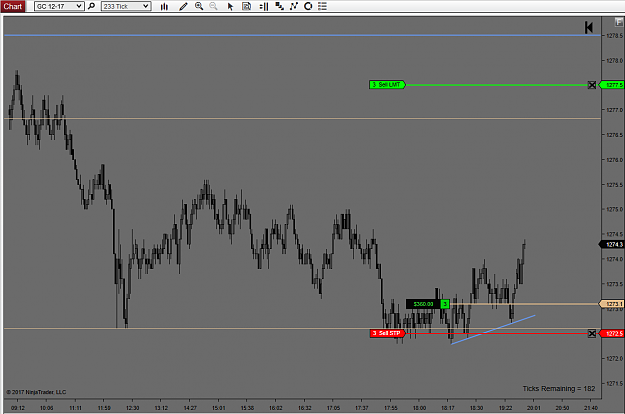Open the Chart menu button
Screen dimensions: 625x414
tap(13, 6)
